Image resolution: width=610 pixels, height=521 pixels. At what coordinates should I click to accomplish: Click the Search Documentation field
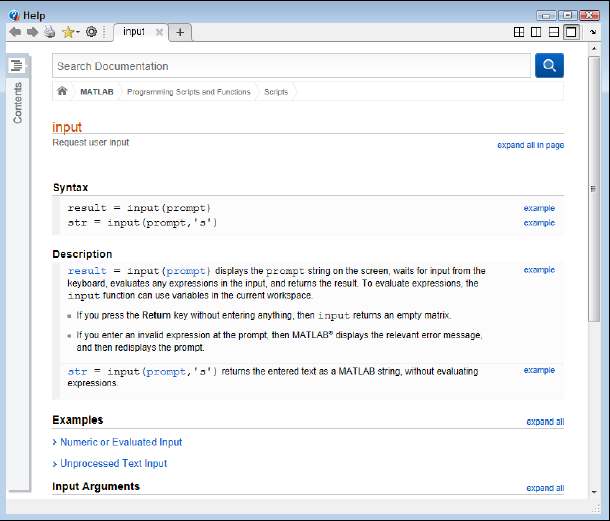[291, 66]
